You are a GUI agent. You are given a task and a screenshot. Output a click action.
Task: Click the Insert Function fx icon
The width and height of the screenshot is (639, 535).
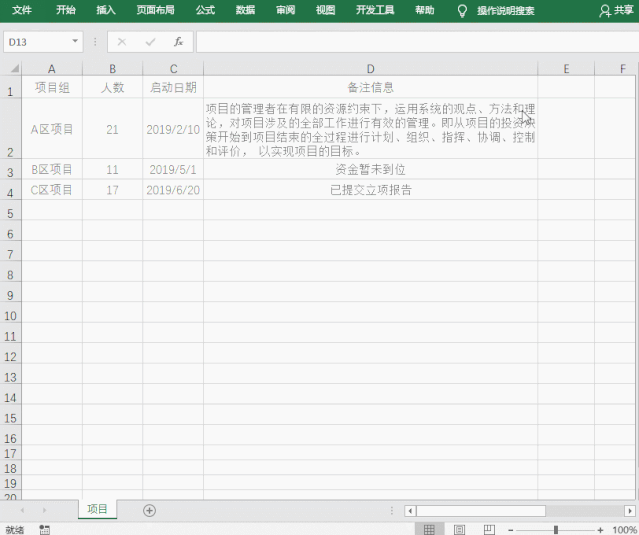point(178,42)
